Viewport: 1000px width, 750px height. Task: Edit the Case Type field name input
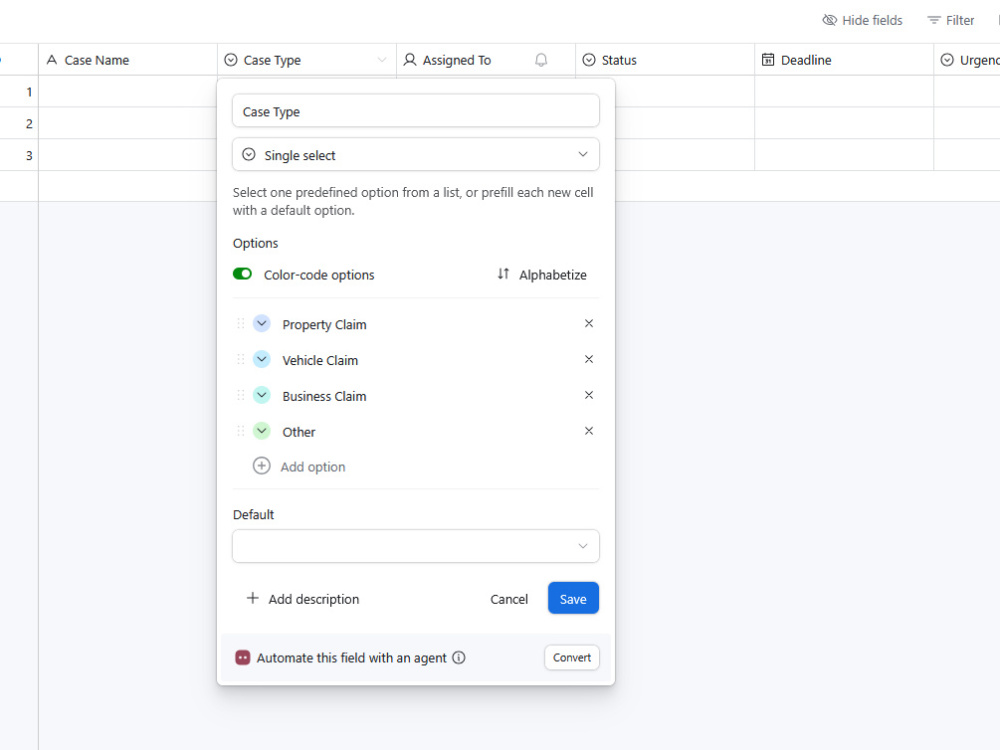[416, 111]
